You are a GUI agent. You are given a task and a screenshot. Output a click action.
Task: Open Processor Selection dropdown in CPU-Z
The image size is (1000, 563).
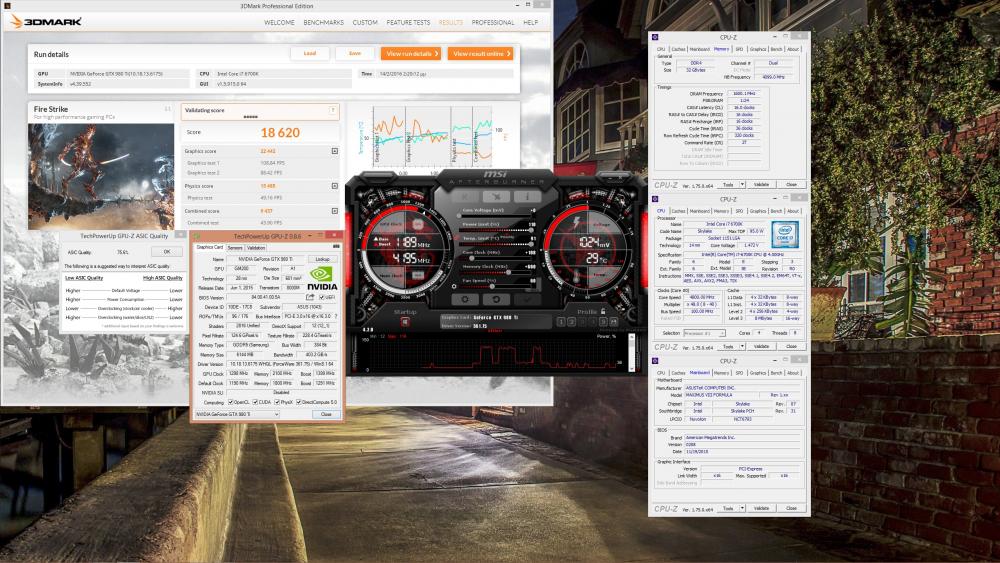[704, 333]
